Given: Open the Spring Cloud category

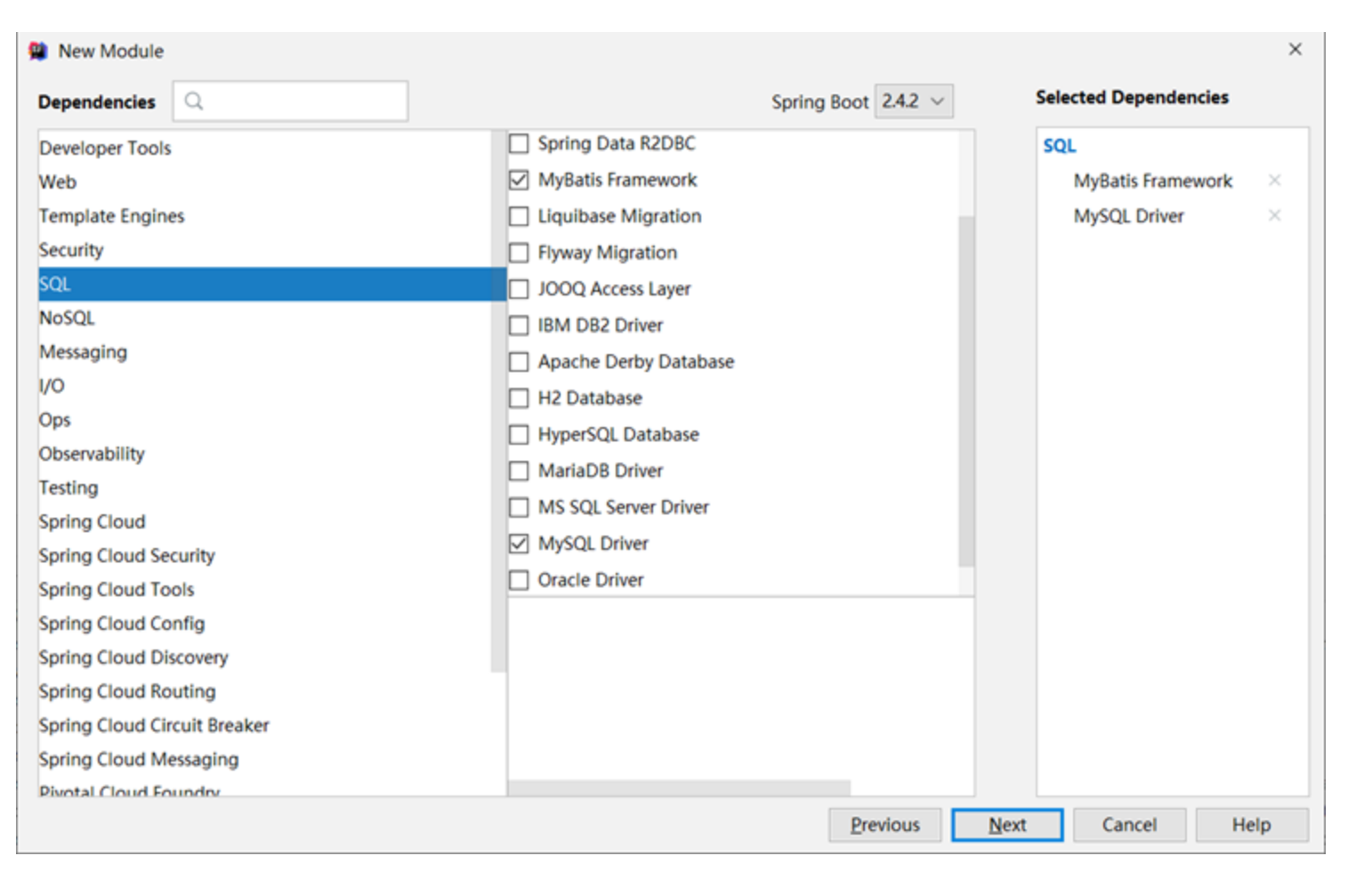Looking at the screenshot, I should pyautogui.click(x=265, y=521).
